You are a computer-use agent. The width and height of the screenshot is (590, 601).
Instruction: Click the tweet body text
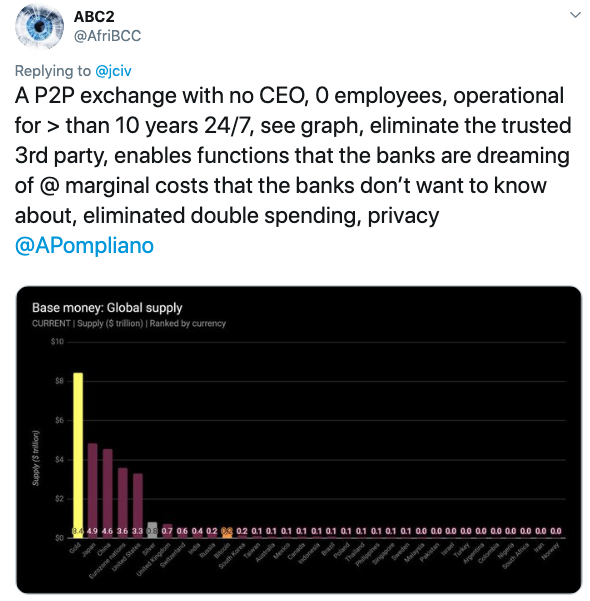pos(293,156)
